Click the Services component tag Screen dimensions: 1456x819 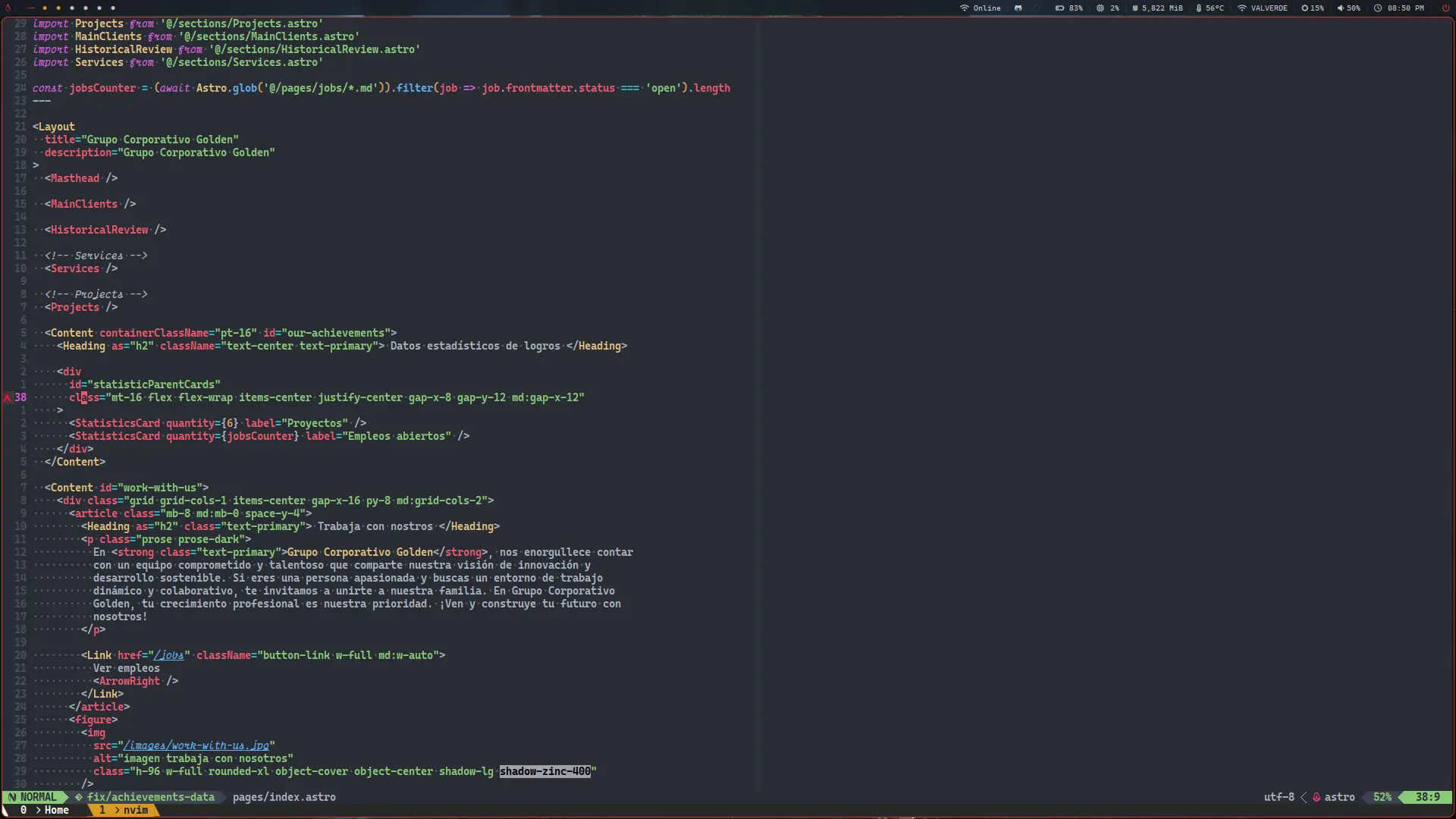[x=75, y=268]
